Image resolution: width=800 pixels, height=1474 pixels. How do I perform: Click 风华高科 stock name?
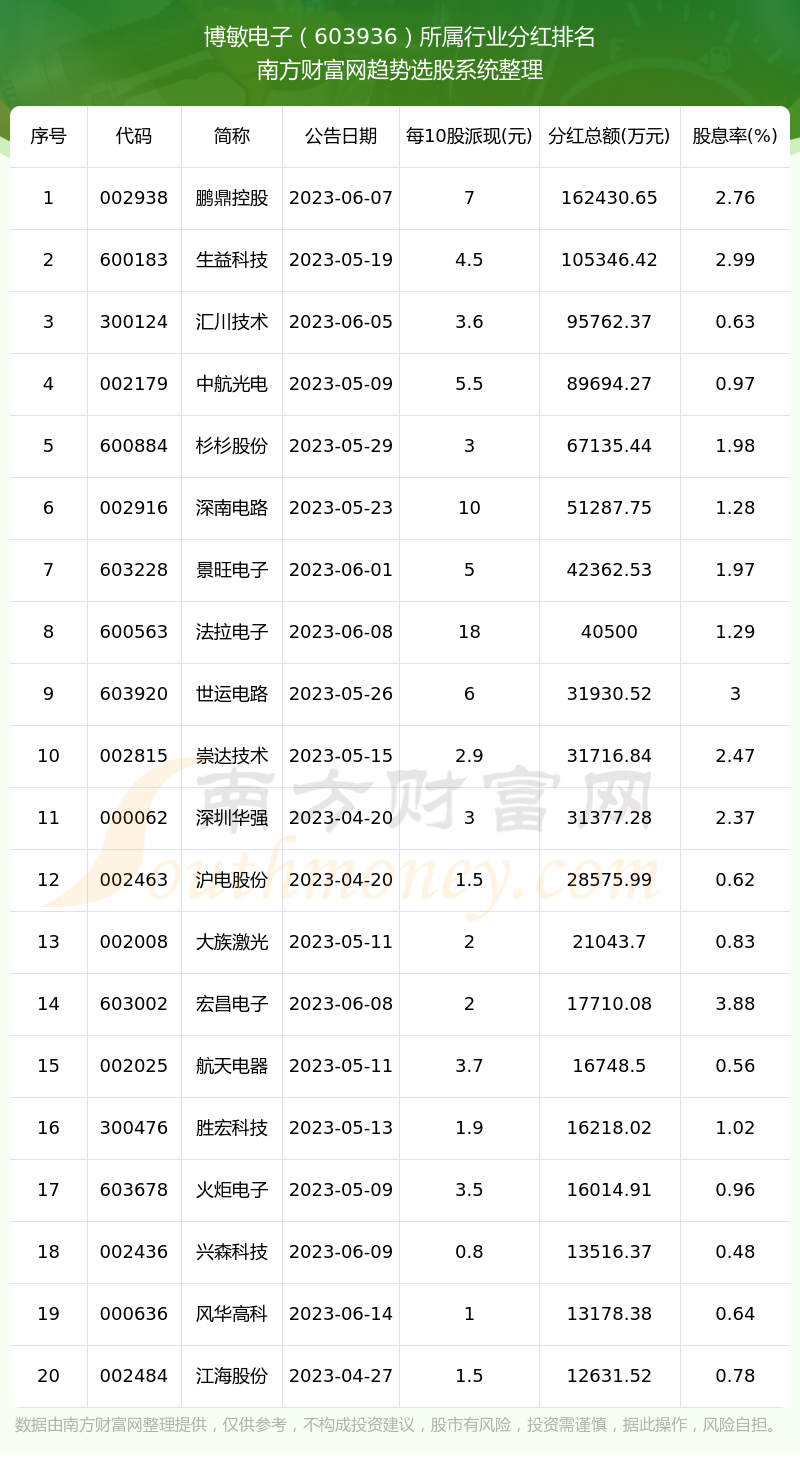click(x=232, y=1314)
